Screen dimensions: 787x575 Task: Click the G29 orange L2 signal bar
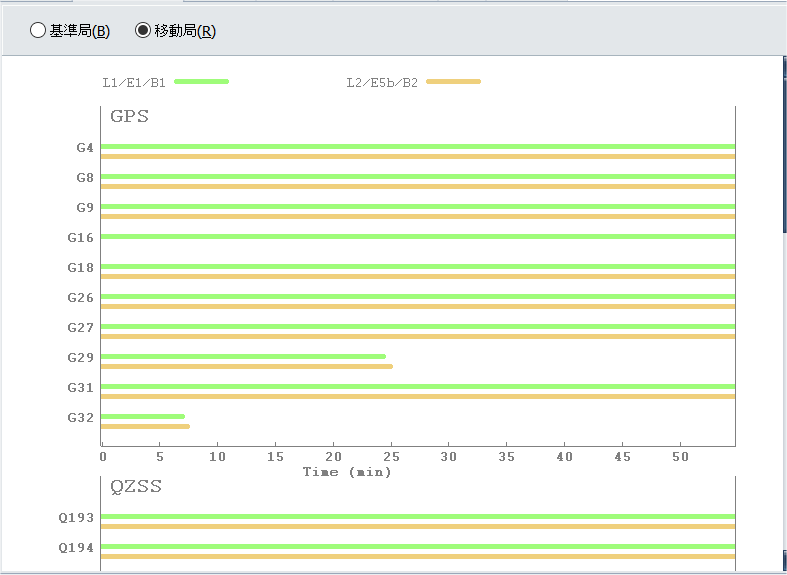(x=247, y=366)
